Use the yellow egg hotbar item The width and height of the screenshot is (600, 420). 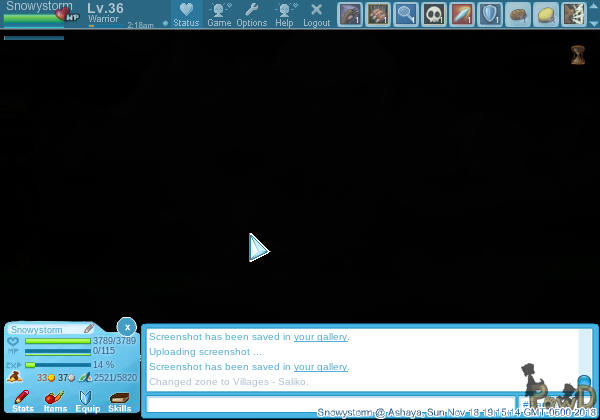(x=546, y=14)
